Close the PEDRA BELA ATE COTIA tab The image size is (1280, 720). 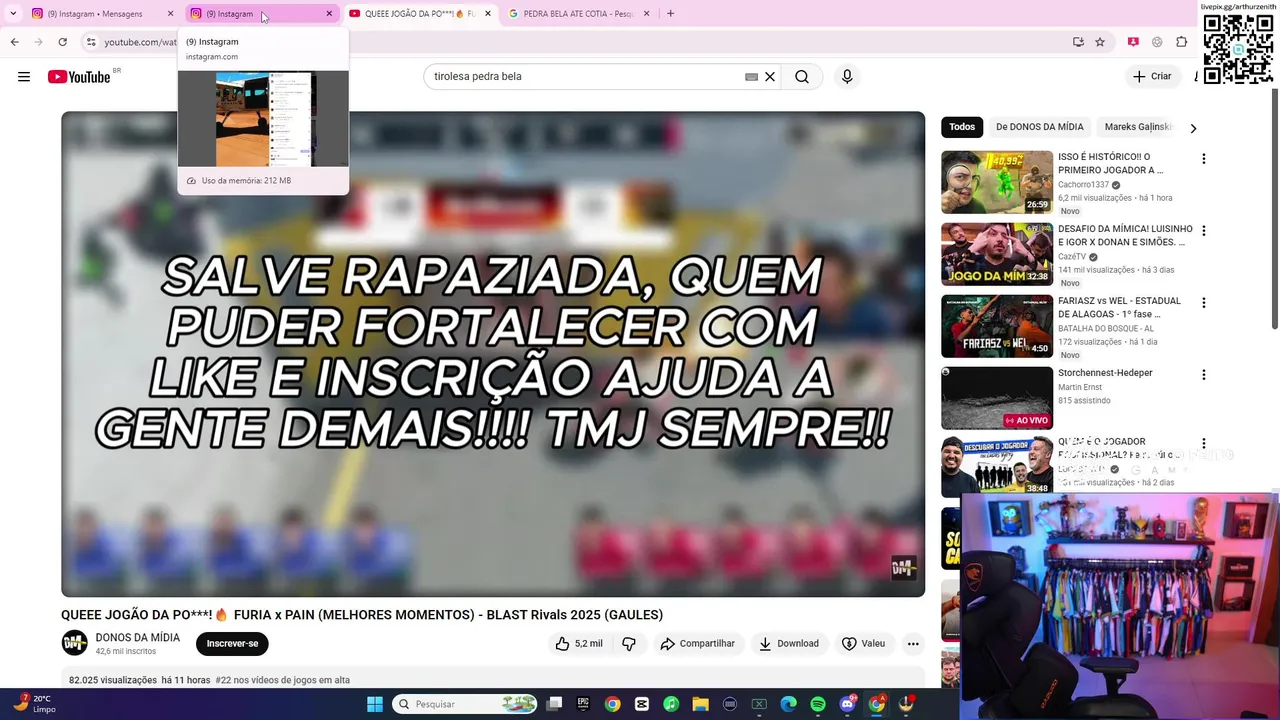pos(646,14)
